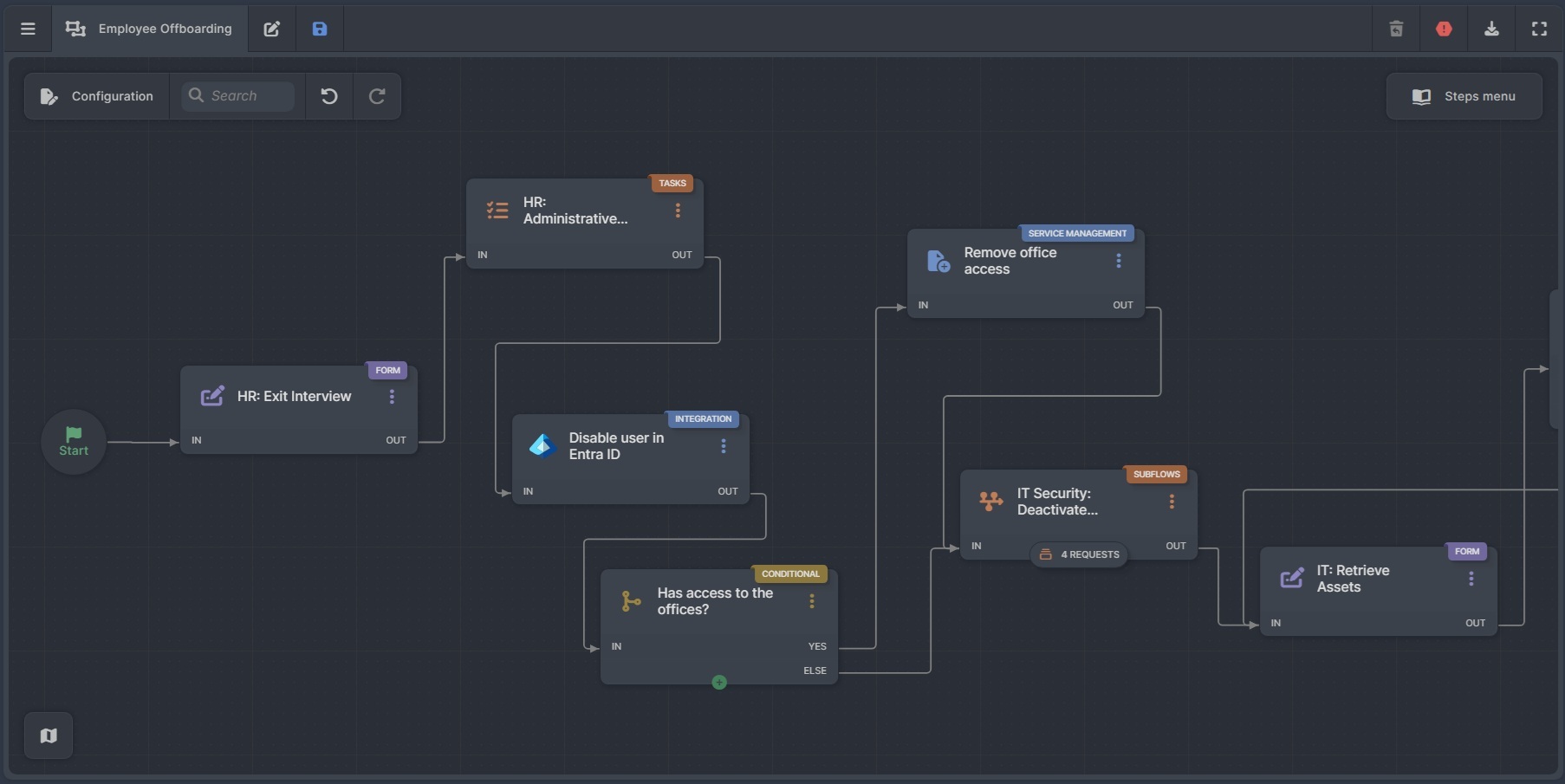Open the Steps menu

pyautogui.click(x=1464, y=96)
